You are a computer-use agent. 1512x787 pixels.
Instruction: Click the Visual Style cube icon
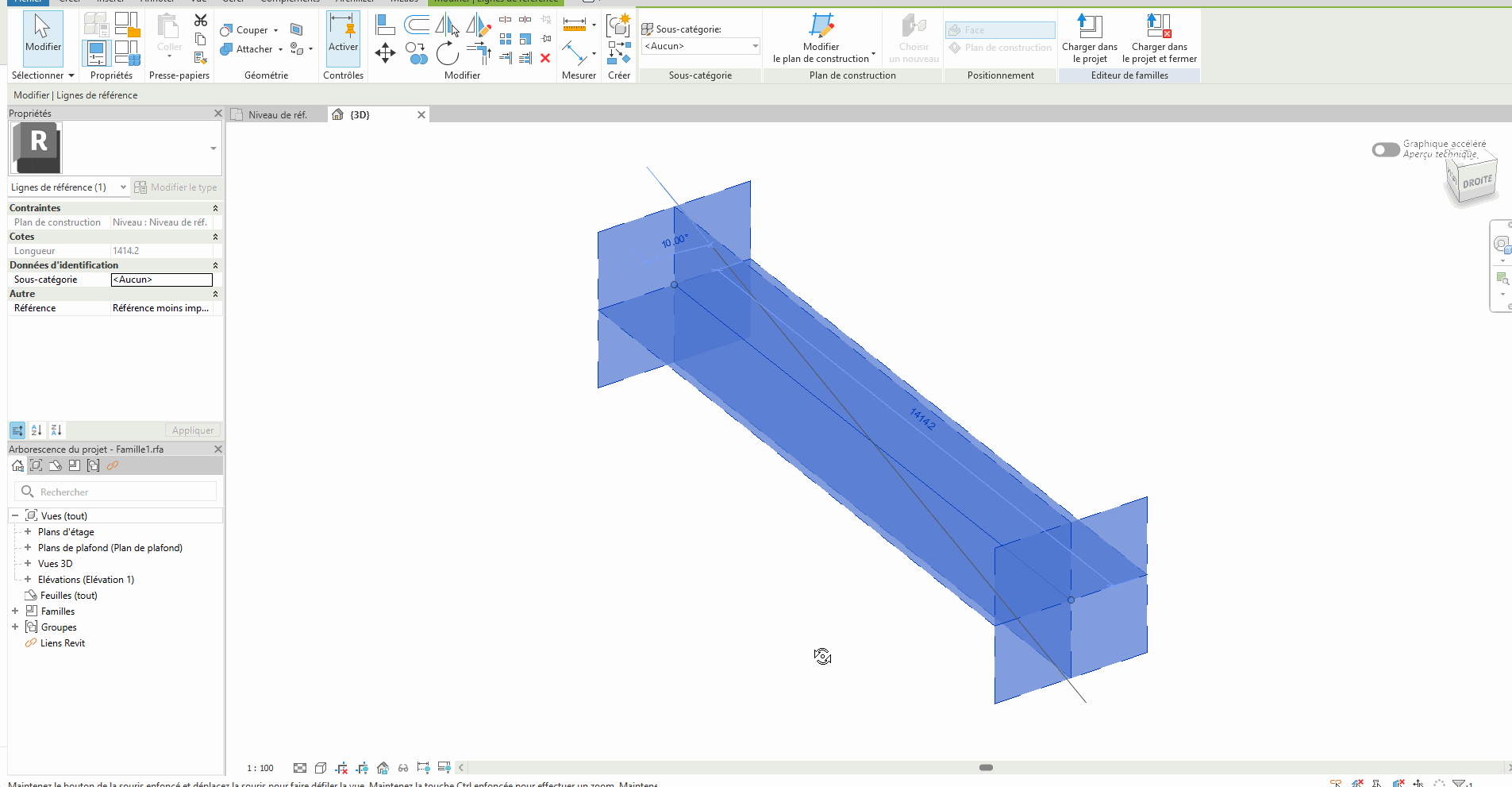coord(321,768)
